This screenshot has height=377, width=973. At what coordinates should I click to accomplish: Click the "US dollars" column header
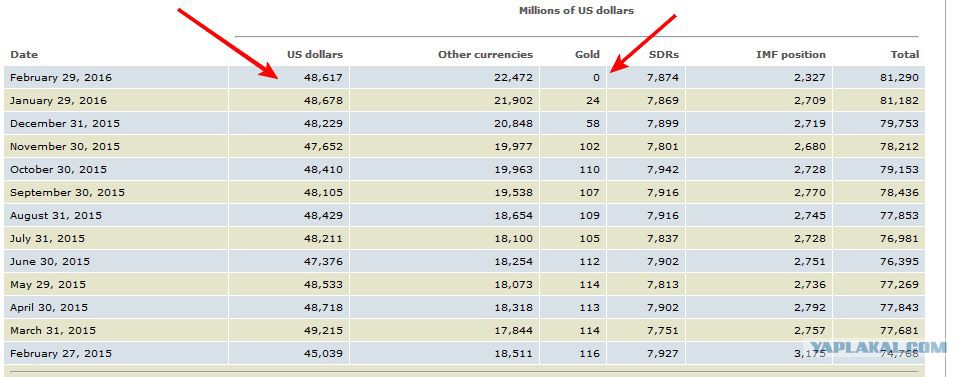315,55
